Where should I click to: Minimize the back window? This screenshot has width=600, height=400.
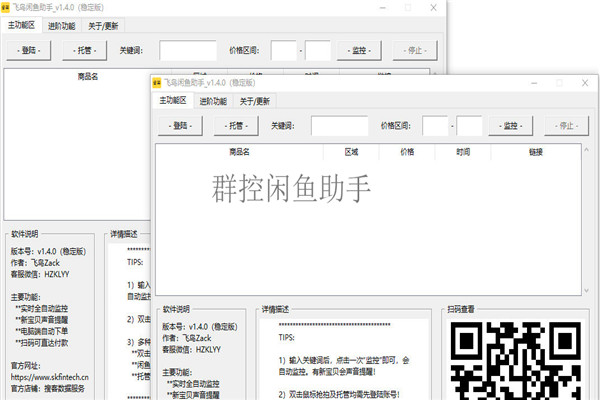pos(383,8)
